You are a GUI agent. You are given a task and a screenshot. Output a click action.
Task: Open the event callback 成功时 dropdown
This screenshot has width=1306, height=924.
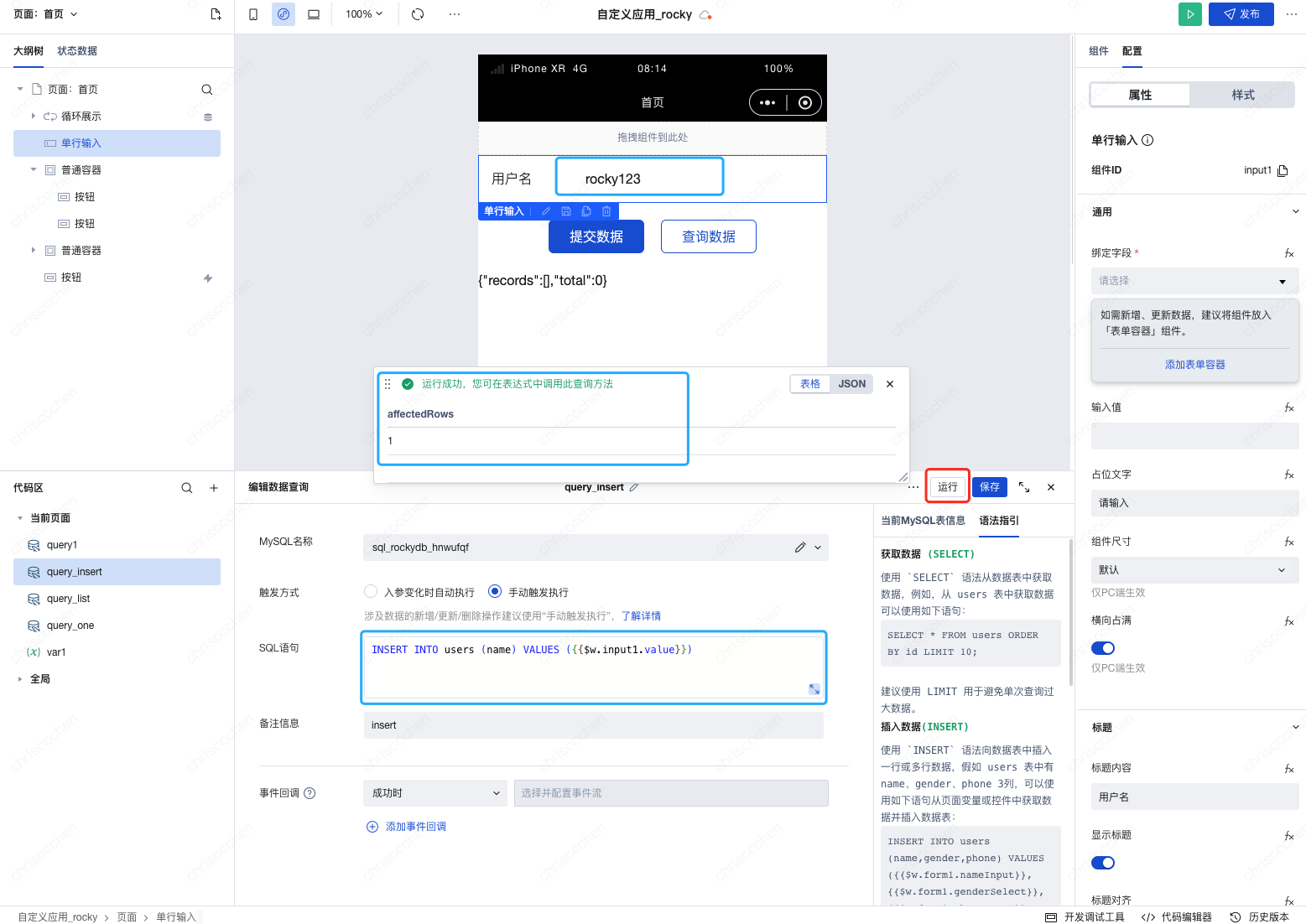coord(435,793)
